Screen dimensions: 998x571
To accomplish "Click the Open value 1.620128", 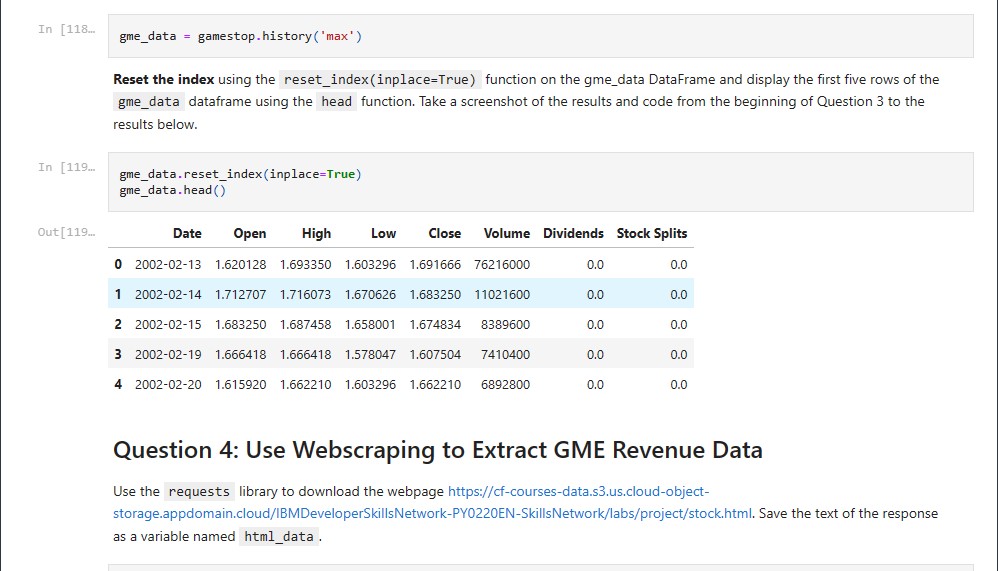I will click(241, 264).
